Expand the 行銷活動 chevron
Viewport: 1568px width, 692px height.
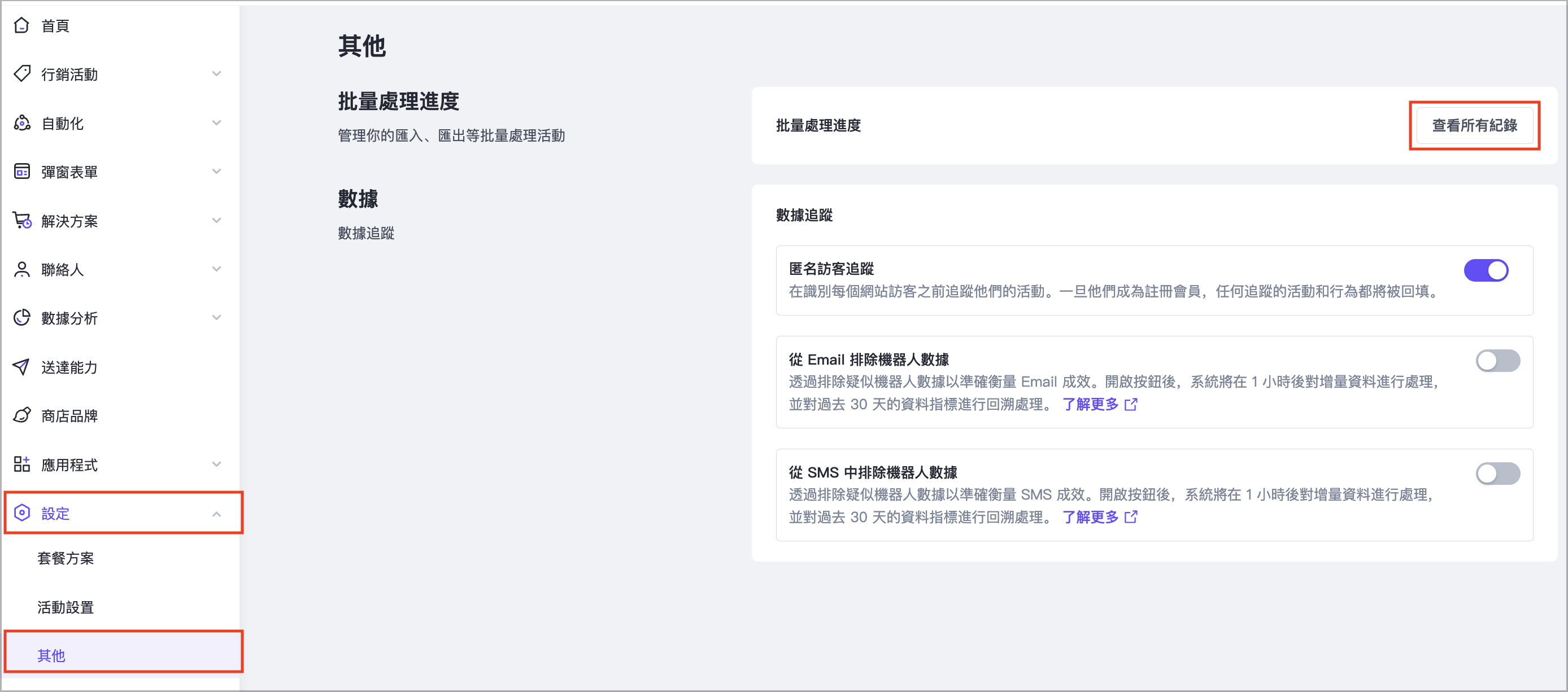(216, 73)
